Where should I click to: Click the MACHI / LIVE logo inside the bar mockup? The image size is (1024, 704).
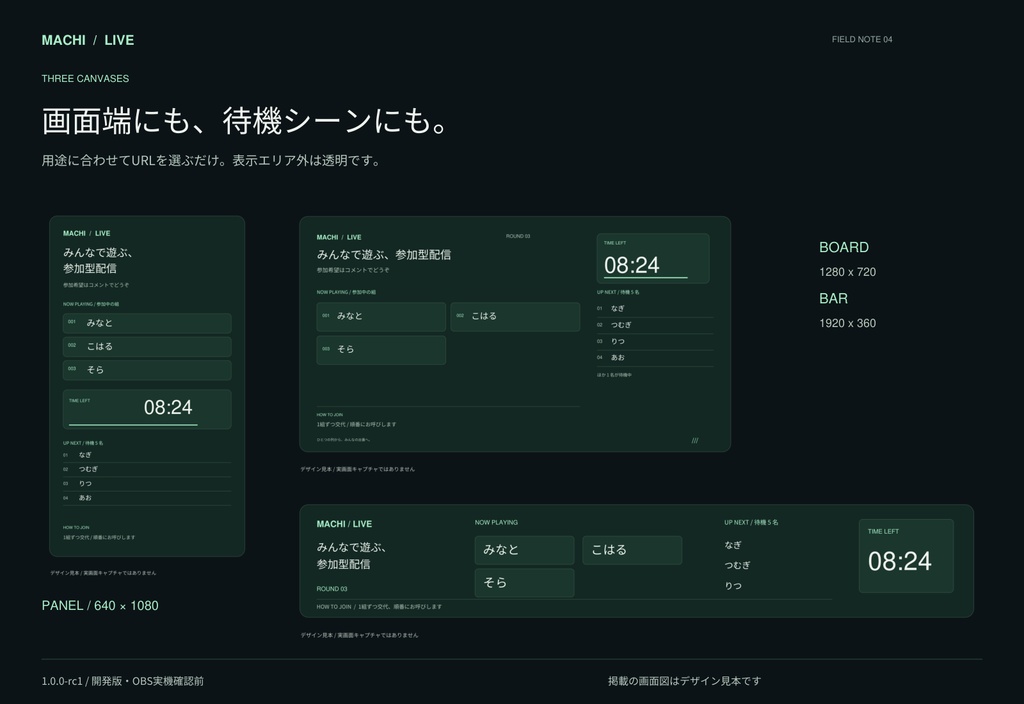pos(344,524)
